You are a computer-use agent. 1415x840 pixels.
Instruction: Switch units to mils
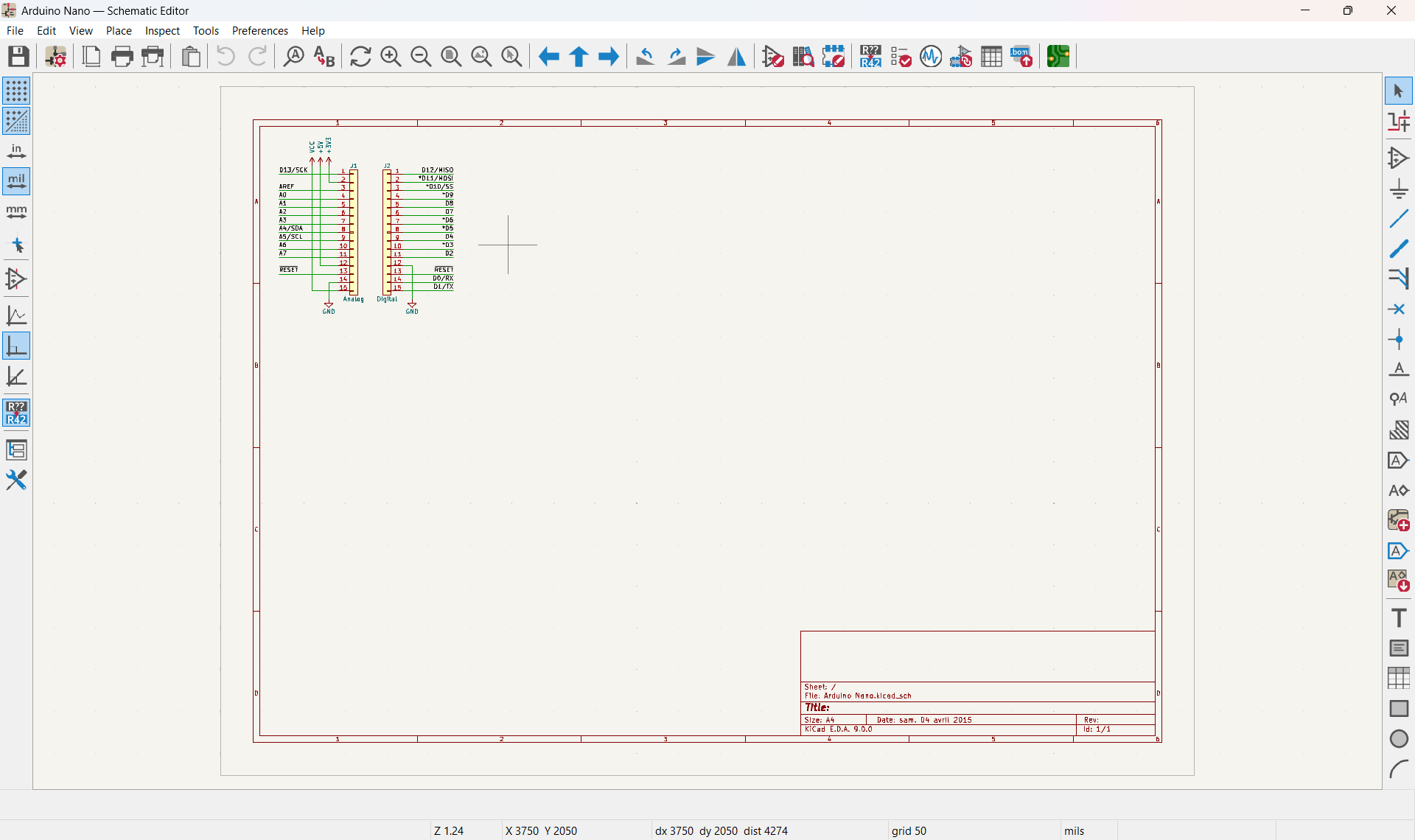pos(16,181)
